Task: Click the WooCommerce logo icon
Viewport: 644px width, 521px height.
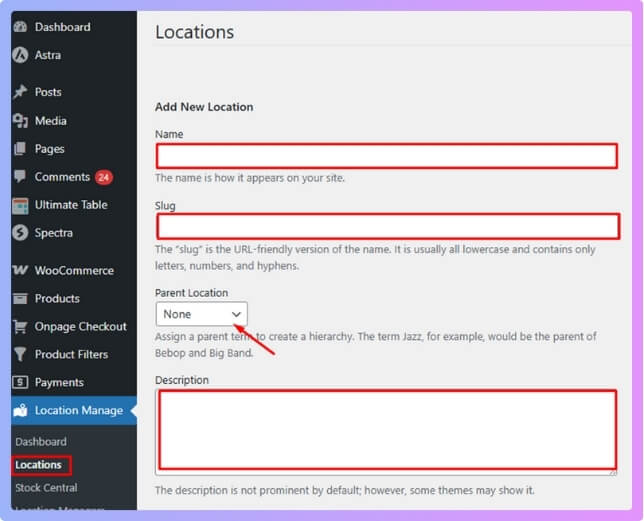Action: pos(20,270)
